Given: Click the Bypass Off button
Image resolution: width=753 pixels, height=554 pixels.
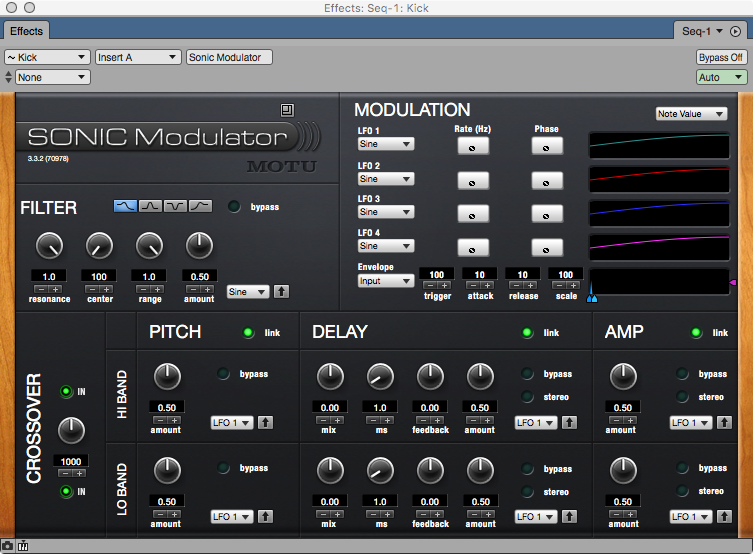Looking at the screenshot, I should (721, 57).
